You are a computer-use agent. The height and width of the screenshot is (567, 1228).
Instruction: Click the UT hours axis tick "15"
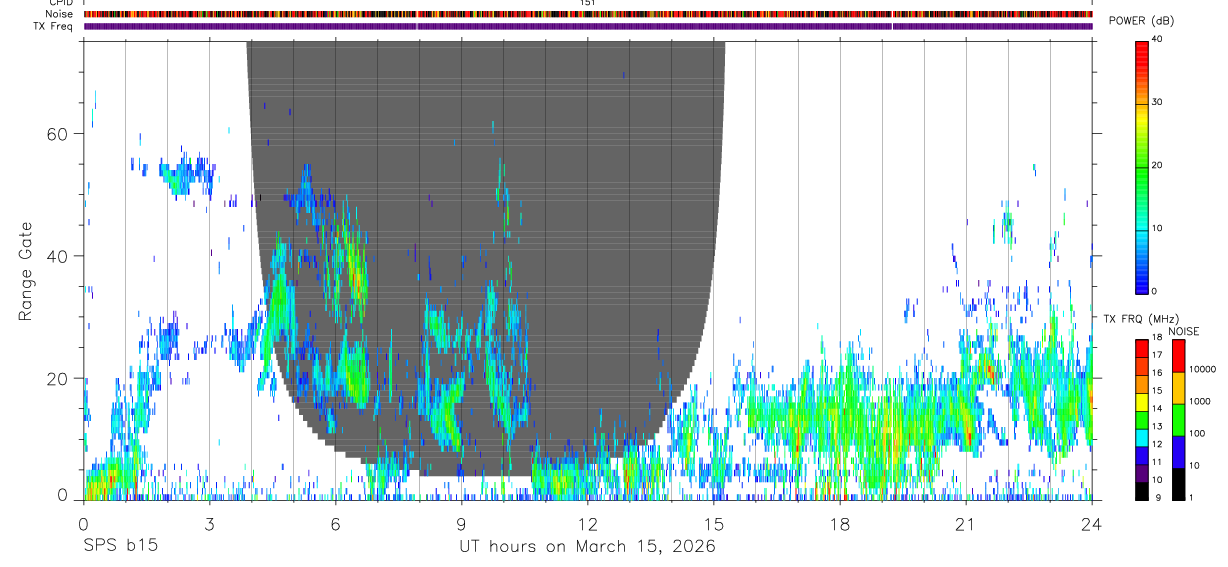(713, 523)
